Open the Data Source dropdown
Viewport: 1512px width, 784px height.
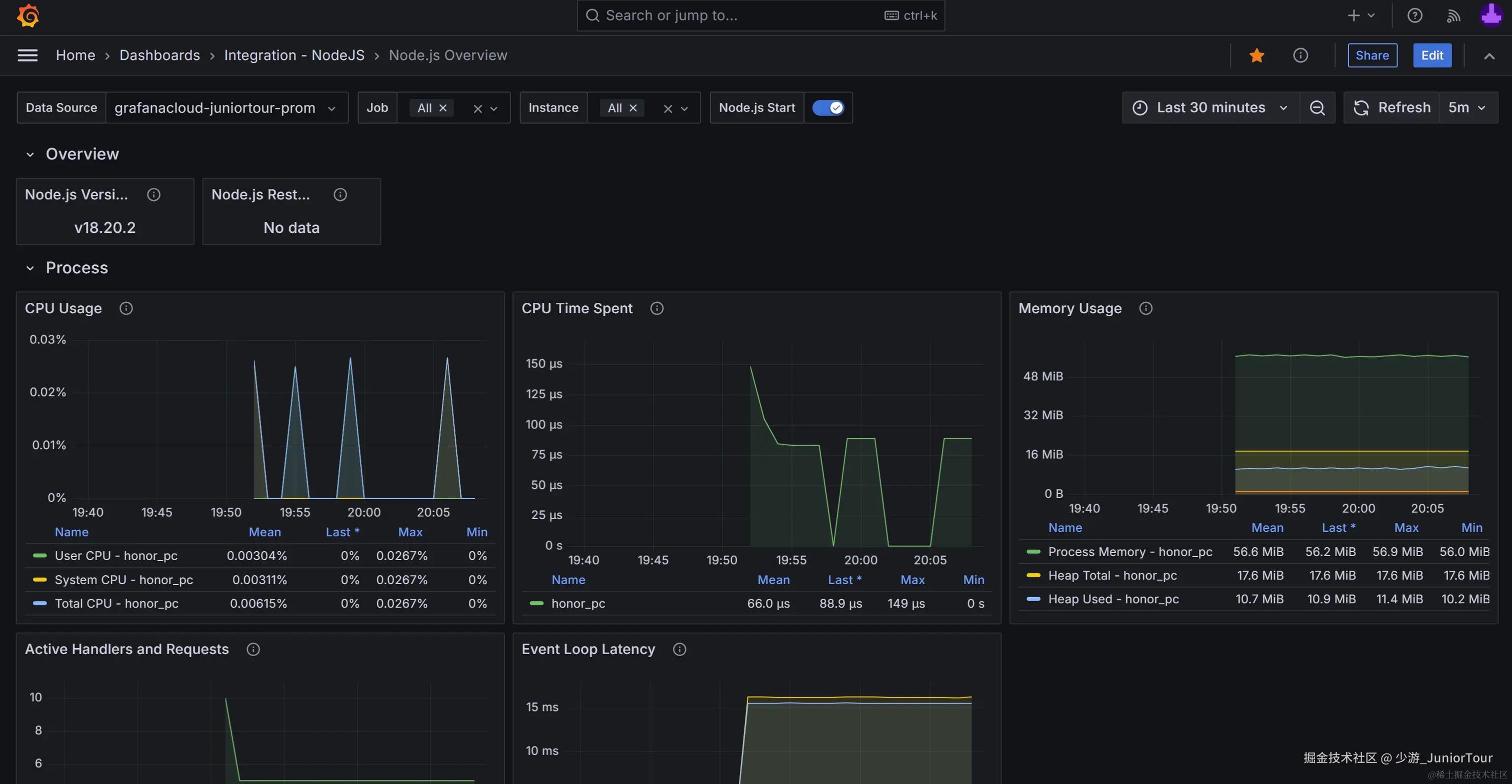pyautogui.click(x=226, y=108)
